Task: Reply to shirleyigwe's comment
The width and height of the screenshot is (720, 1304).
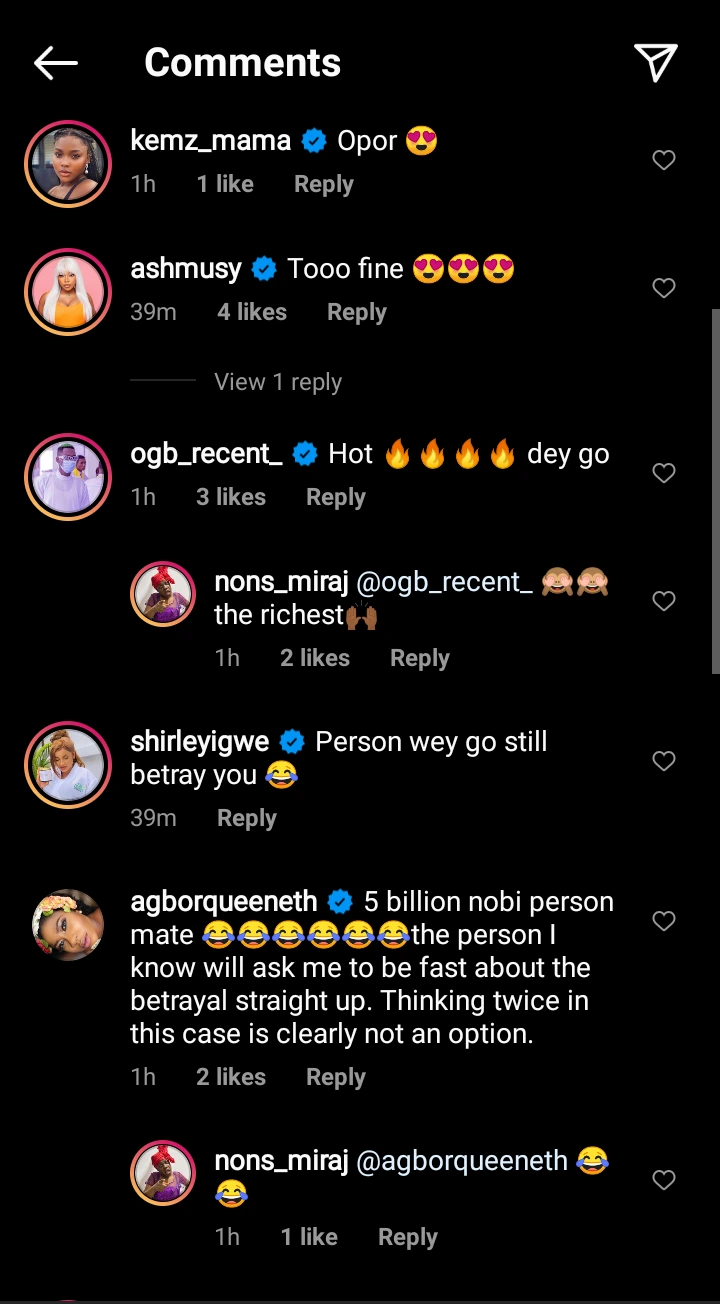Action: [x=246, y=818]
